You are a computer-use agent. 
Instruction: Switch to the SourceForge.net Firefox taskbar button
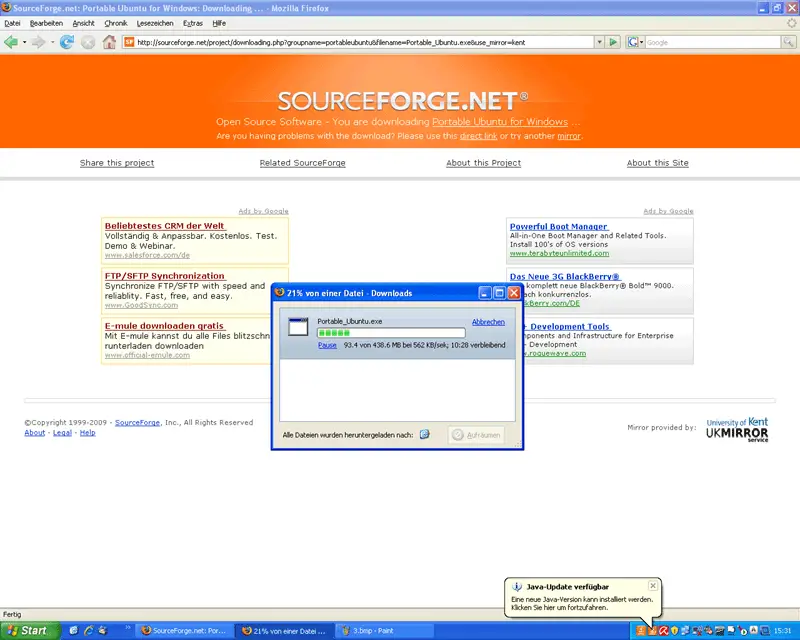(185, 631)
